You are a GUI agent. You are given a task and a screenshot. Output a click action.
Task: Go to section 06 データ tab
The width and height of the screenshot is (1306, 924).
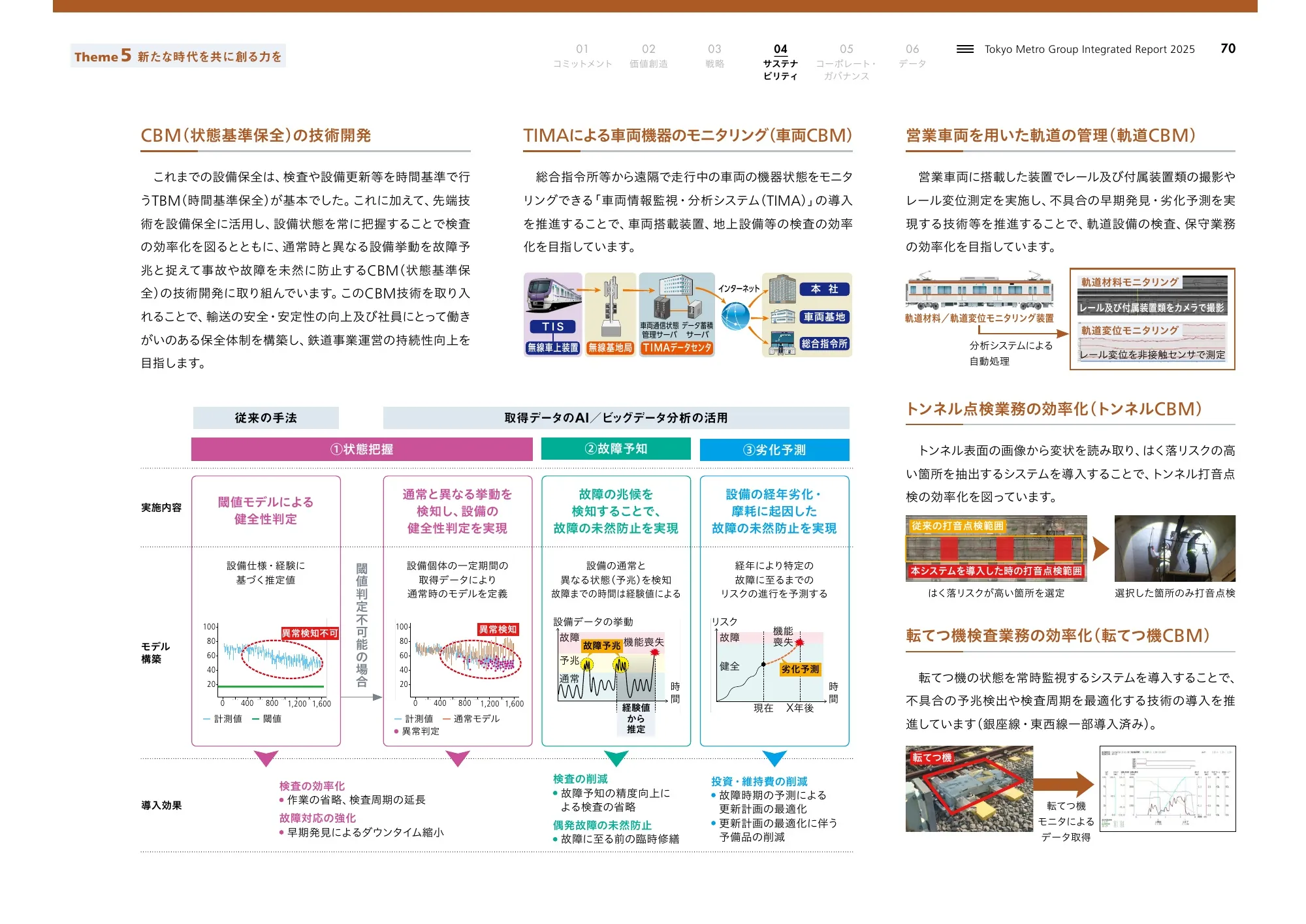click(x=912, y=56)
